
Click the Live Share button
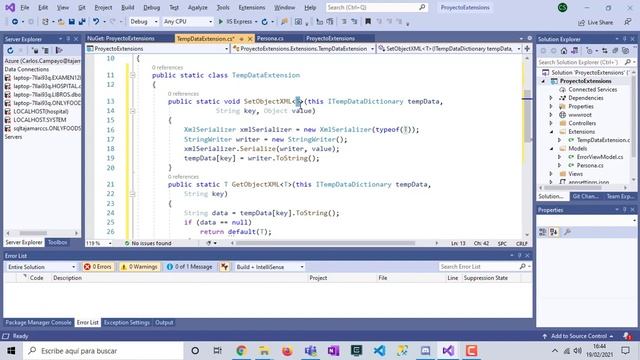(x=596, y=22)
